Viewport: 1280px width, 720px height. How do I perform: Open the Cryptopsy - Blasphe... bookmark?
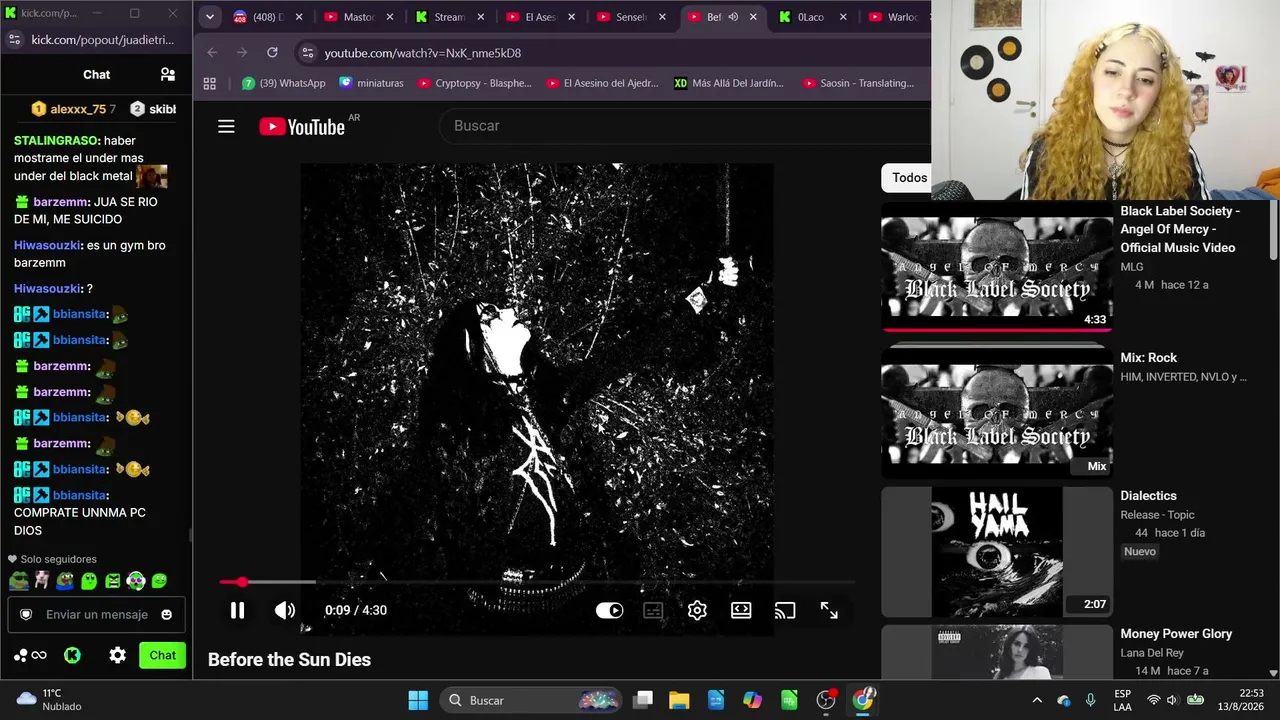point(474,83)
